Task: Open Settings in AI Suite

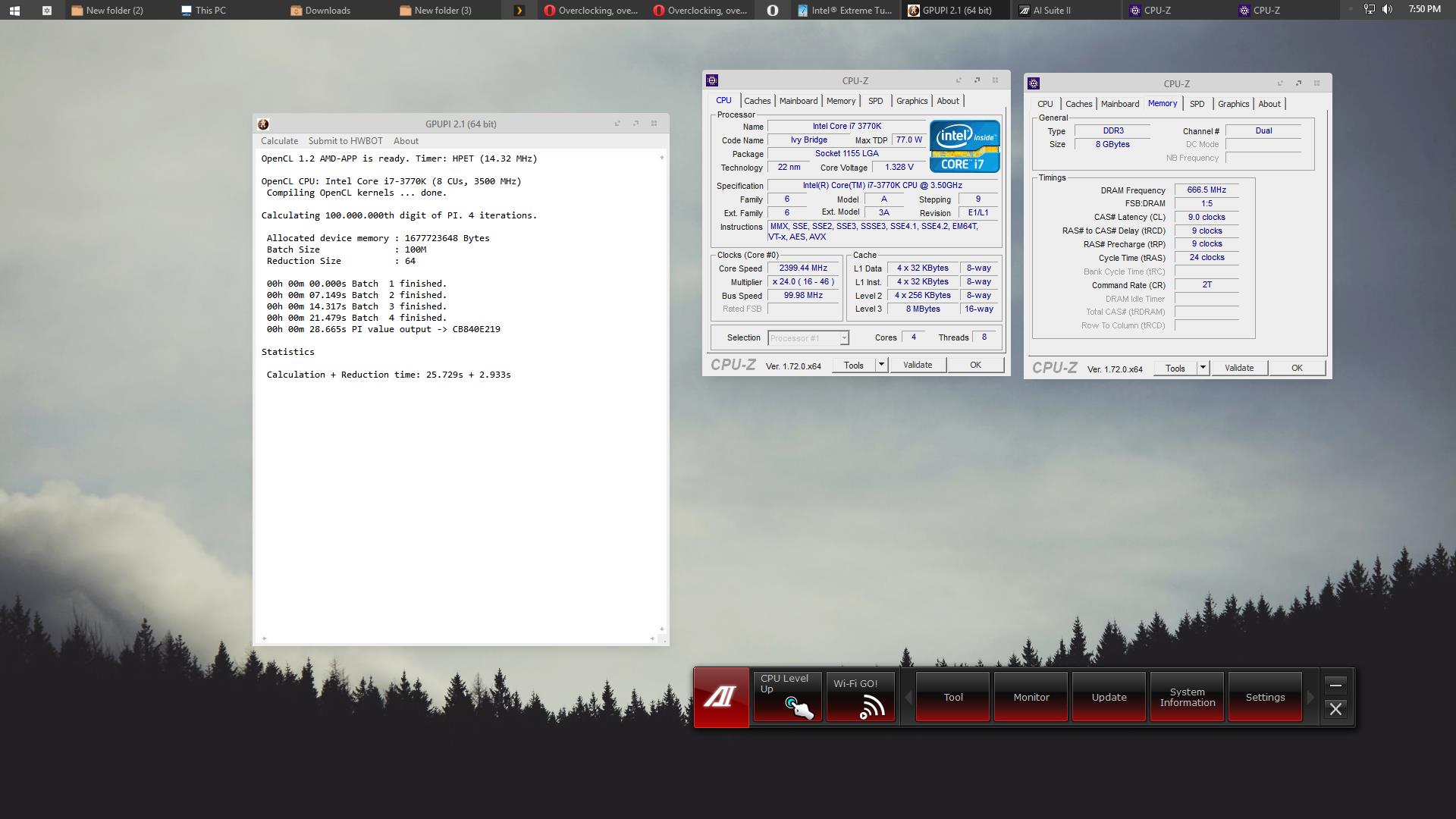Action: (x=1266, y=697)
